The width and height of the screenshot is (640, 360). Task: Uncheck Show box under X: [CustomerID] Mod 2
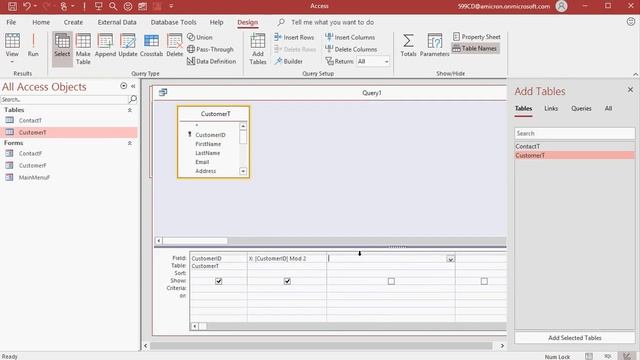(x=287, y=281)
